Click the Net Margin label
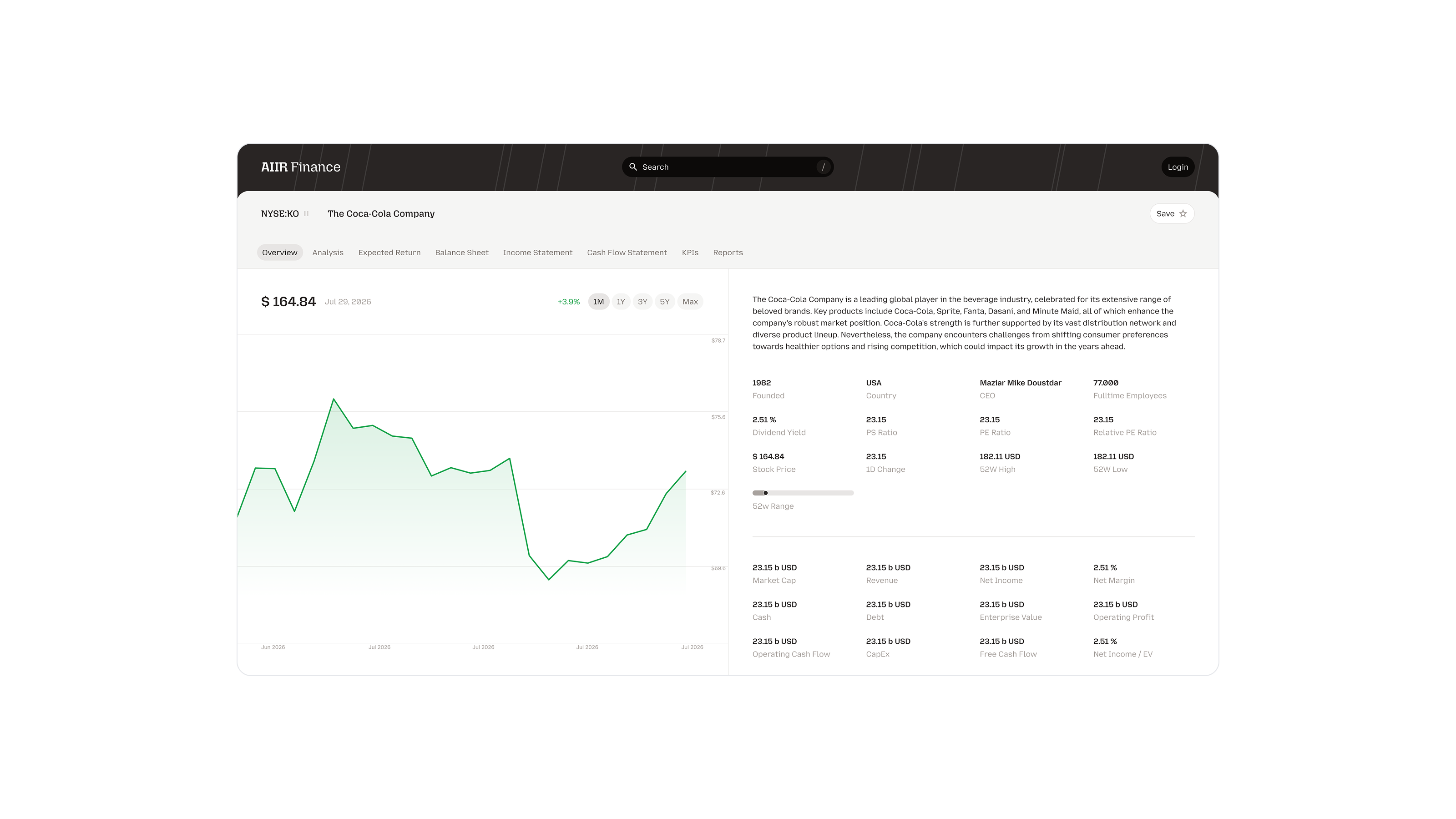This screenshot has height=819, width=1456. click(1113, 581)
